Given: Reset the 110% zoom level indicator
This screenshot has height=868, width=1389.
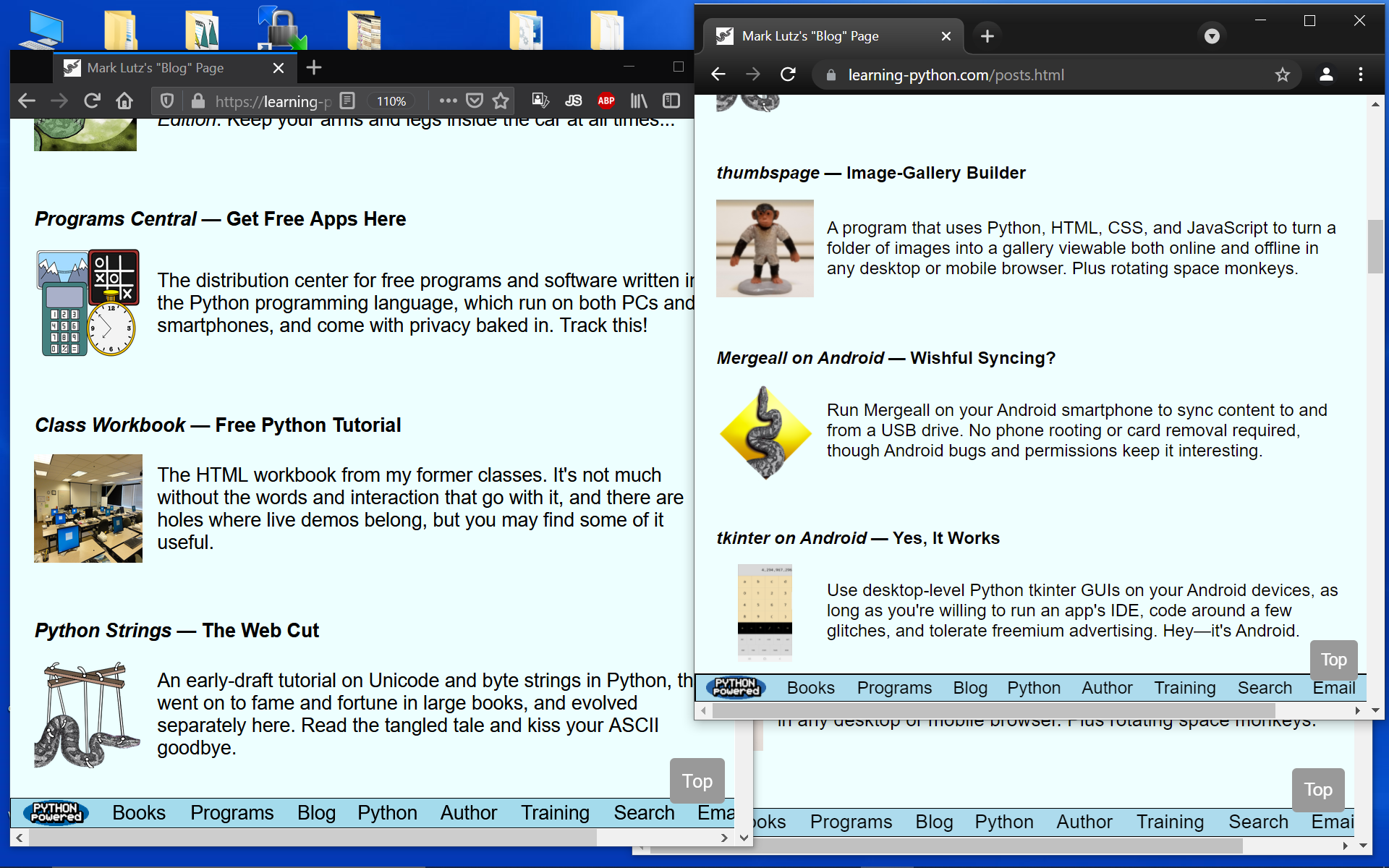Looking at the screenshot, I should click(391, 101).
